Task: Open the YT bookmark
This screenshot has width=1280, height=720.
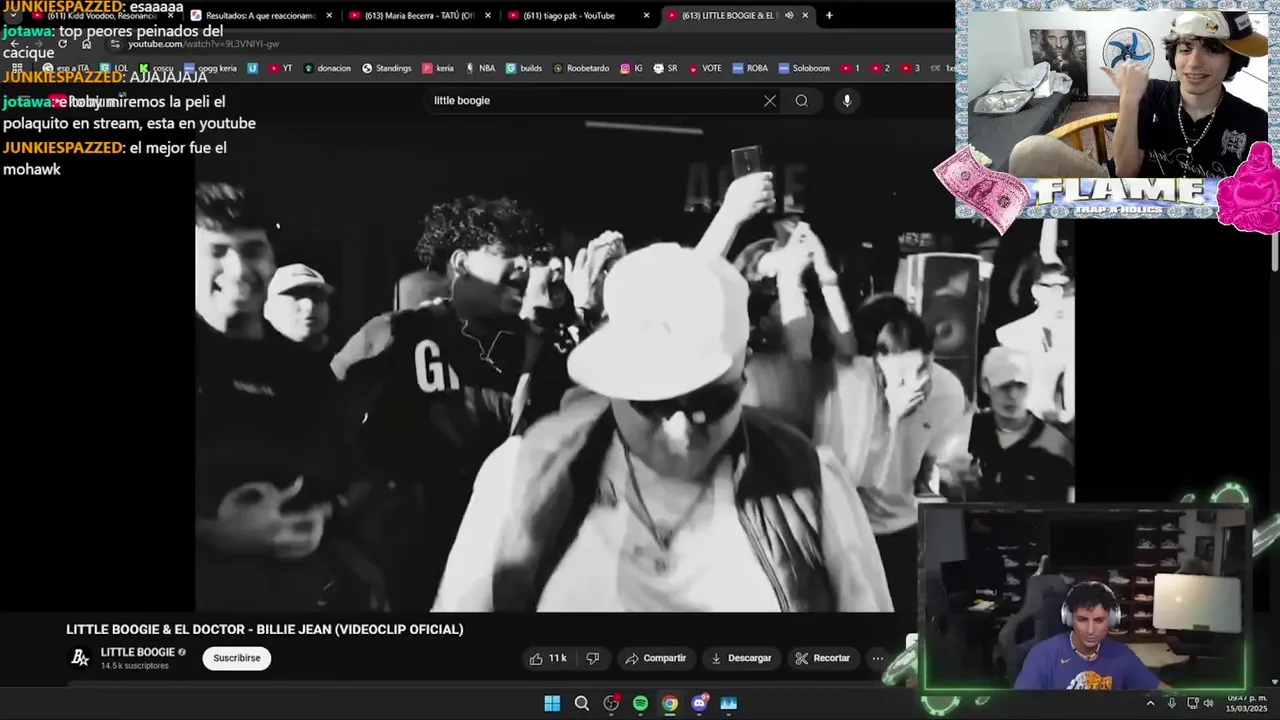Action: 280,68
